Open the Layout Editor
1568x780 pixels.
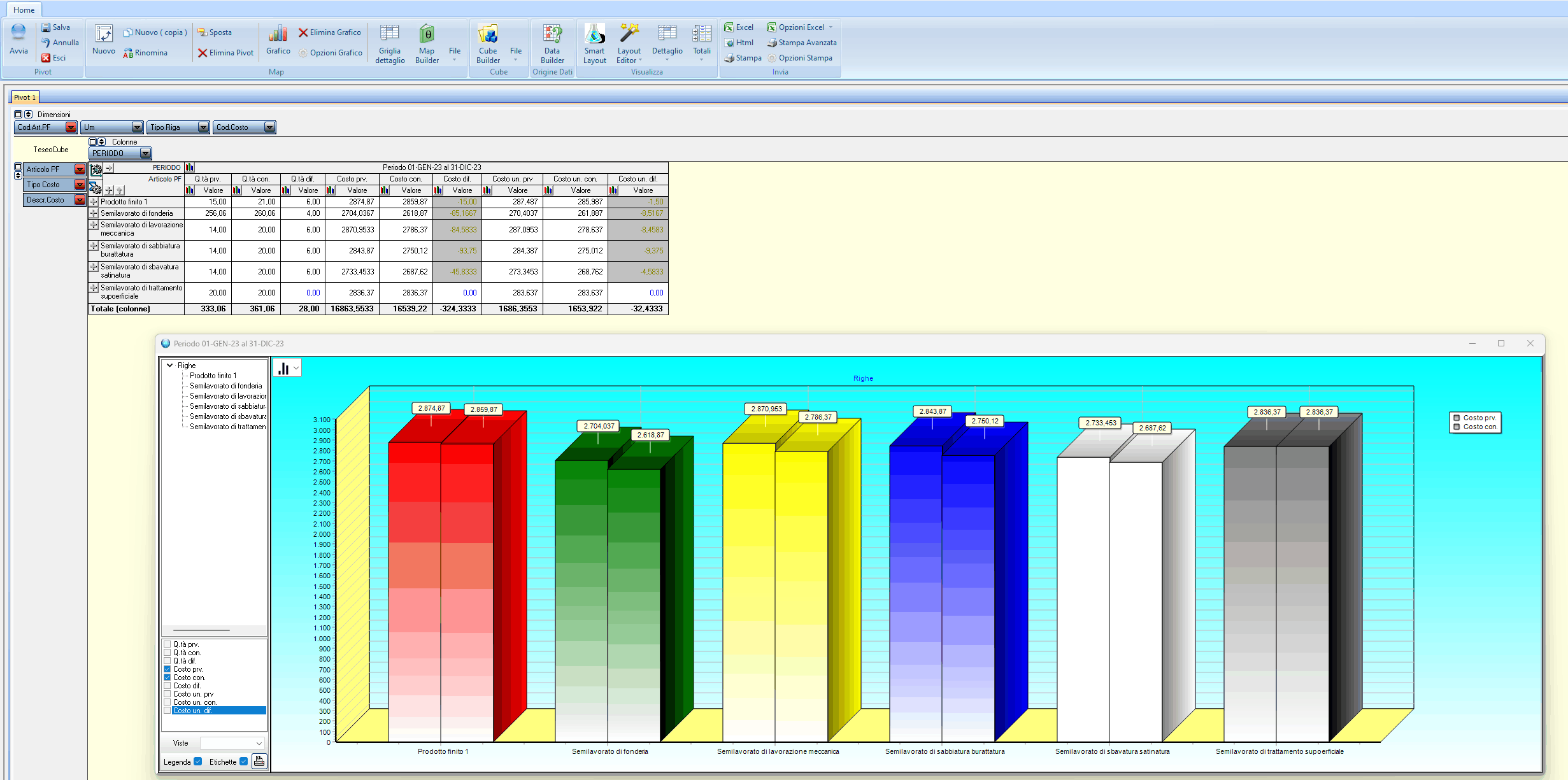(629, 43)
